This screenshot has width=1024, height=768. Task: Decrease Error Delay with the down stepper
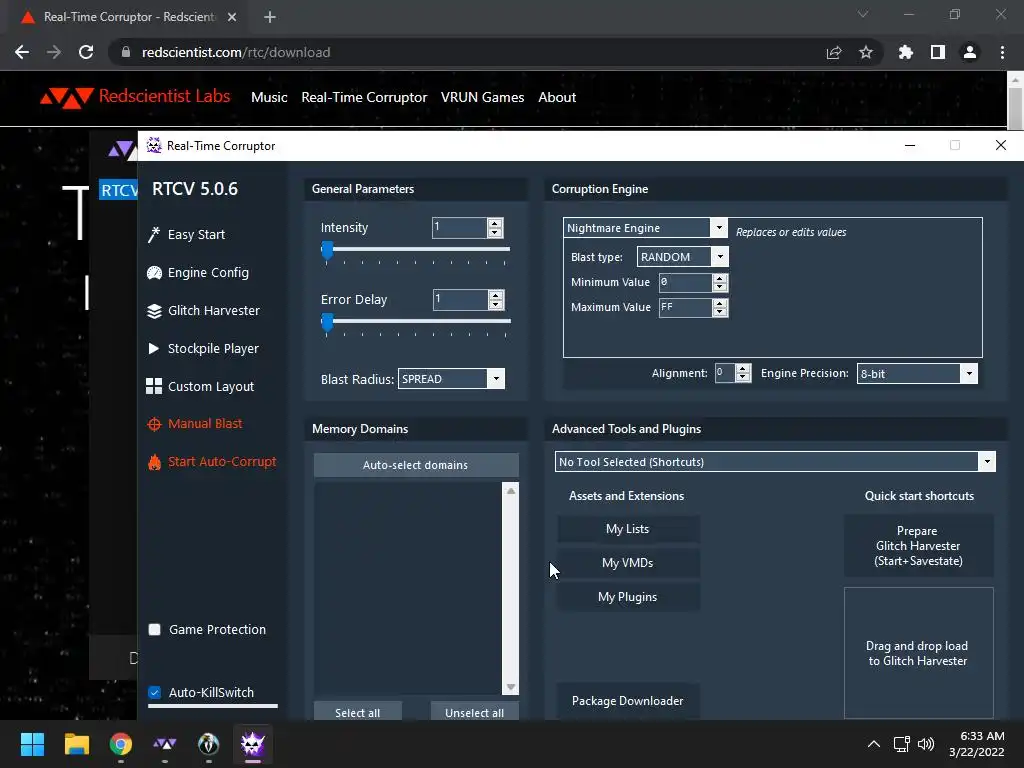pyautogui.click(x=496, y=304)
